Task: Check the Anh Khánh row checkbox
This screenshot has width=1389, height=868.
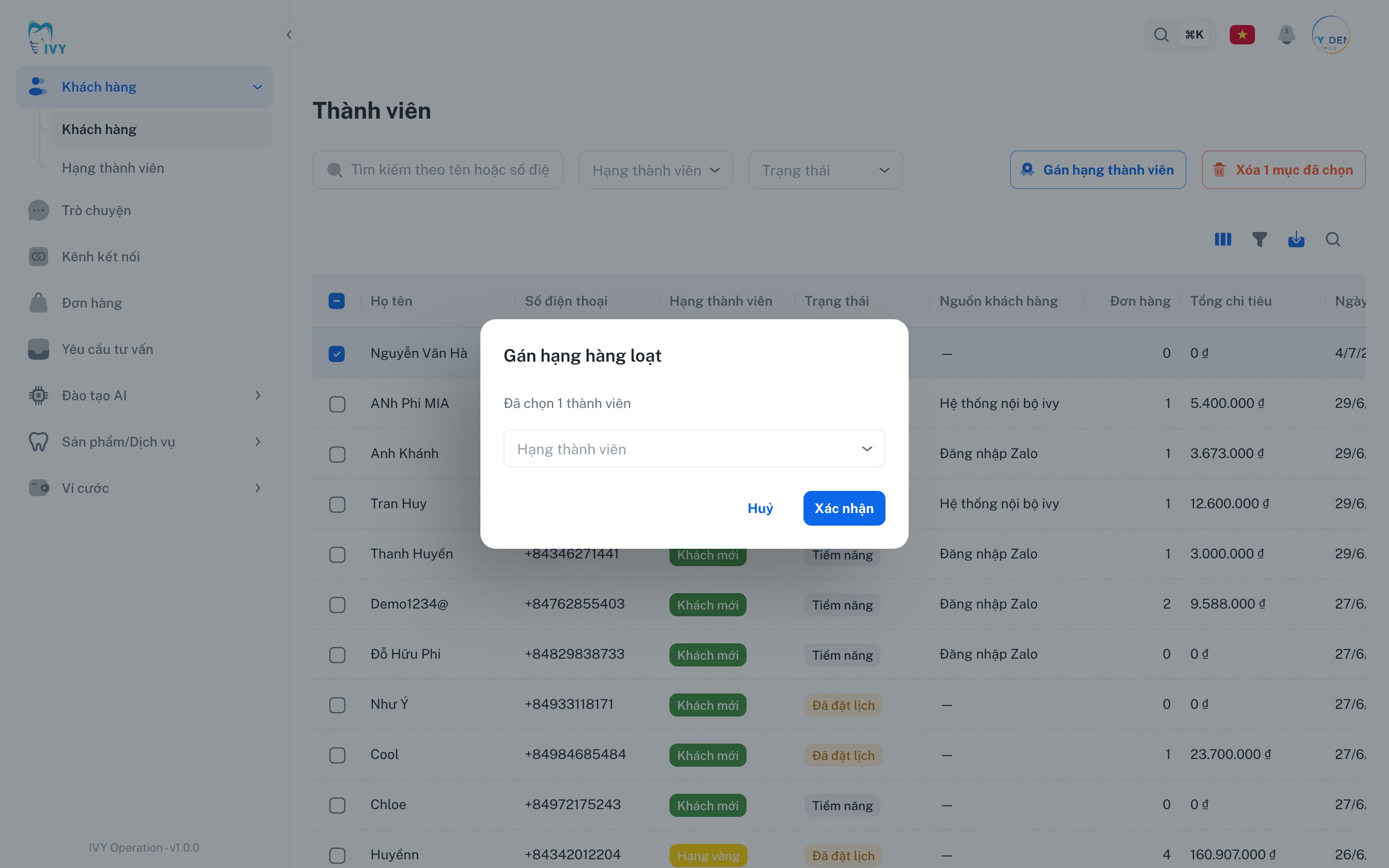Action: pyautogui.click(x=337, y=454)
